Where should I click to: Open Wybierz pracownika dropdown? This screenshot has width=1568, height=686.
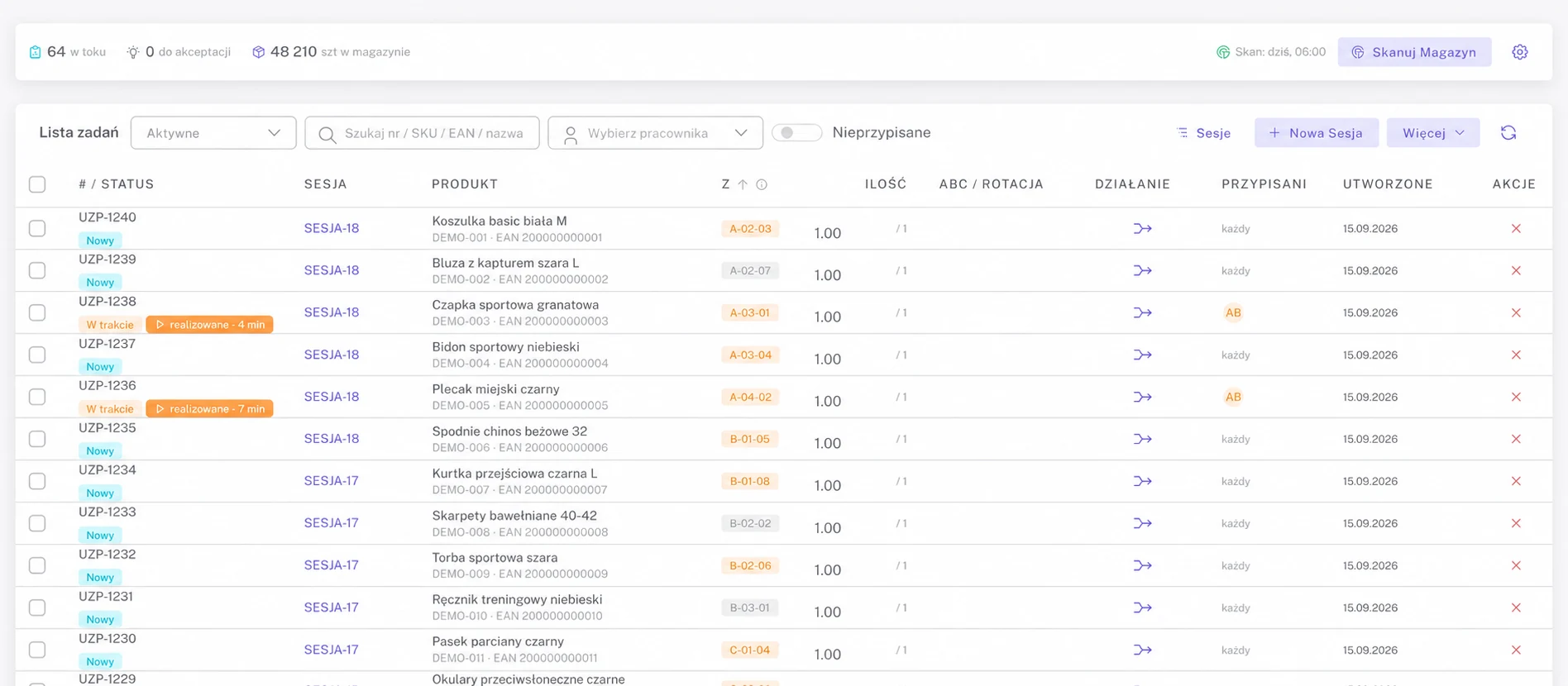click(x=655, y=133)
